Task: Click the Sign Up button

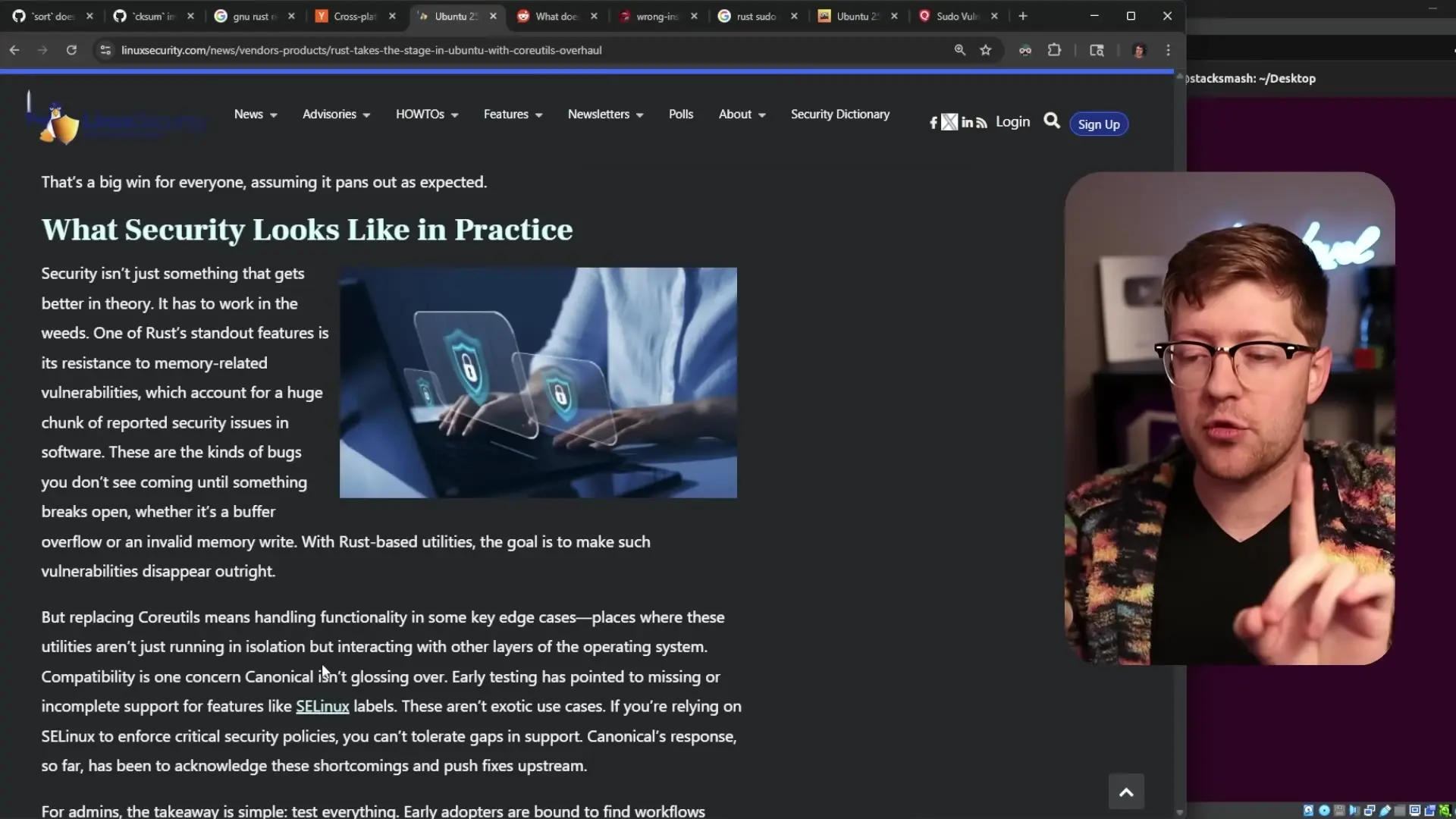Action: point(1098,124)
